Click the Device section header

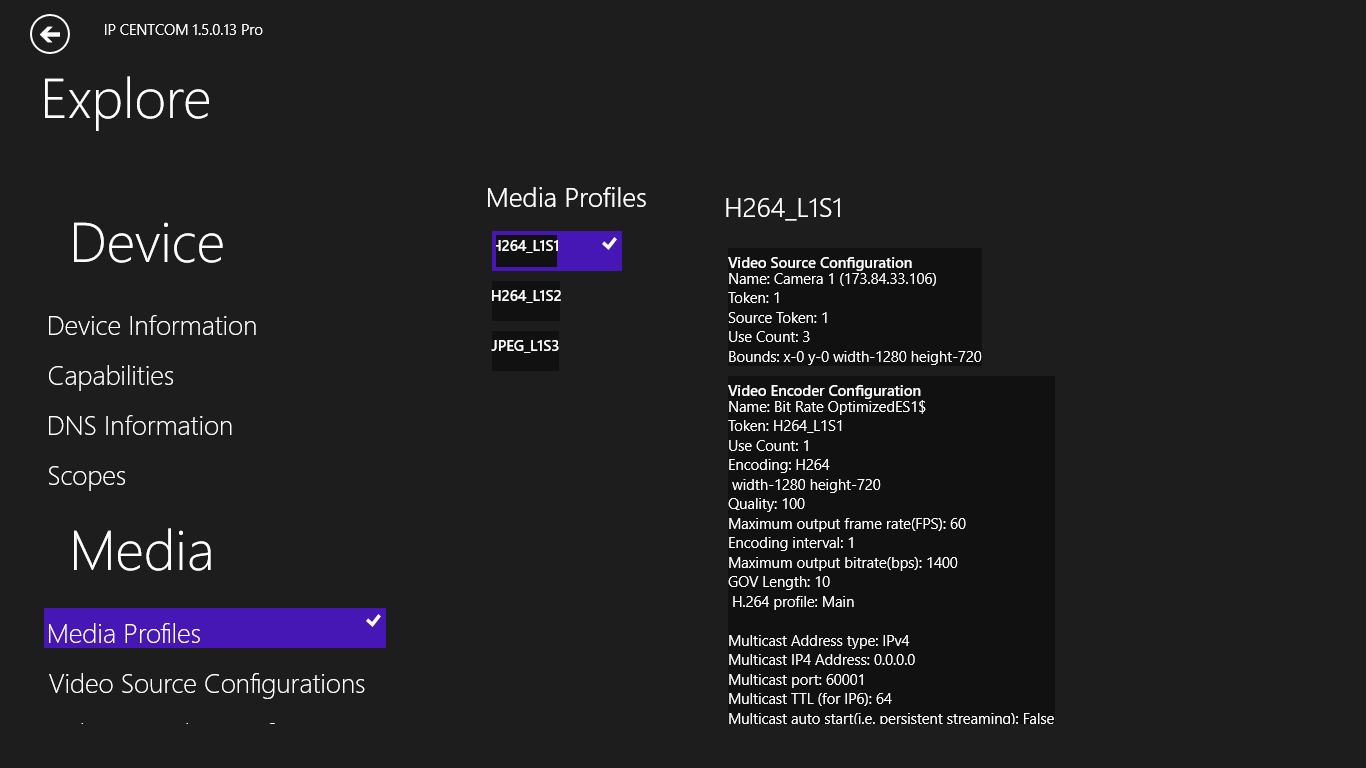[147, 244]
